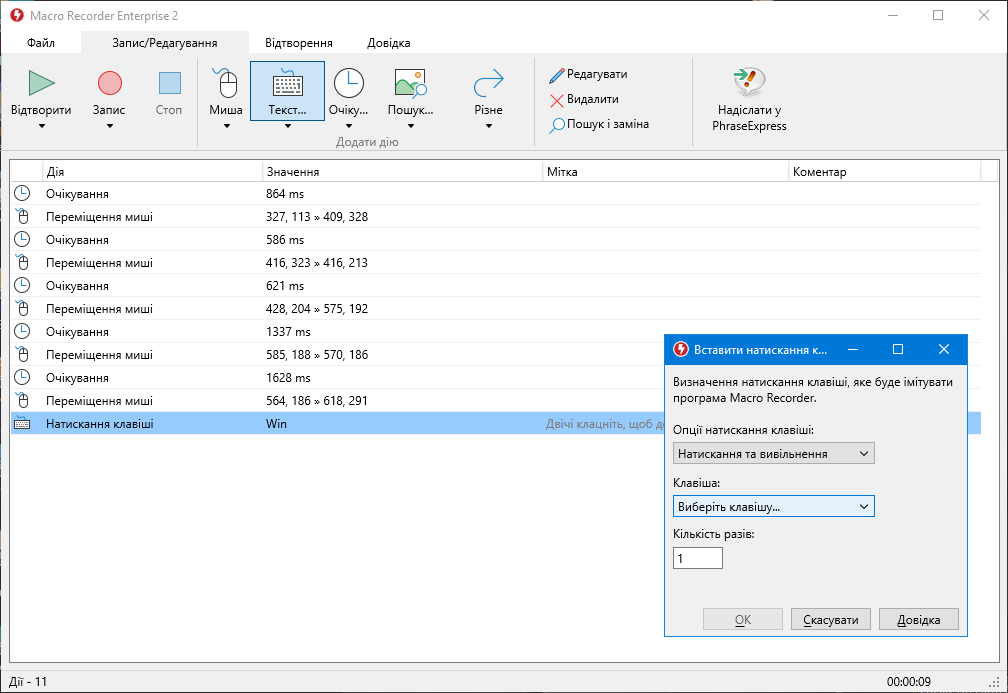
Task: Click the clock icon of the 864 ms row
Action: point(22,193)
